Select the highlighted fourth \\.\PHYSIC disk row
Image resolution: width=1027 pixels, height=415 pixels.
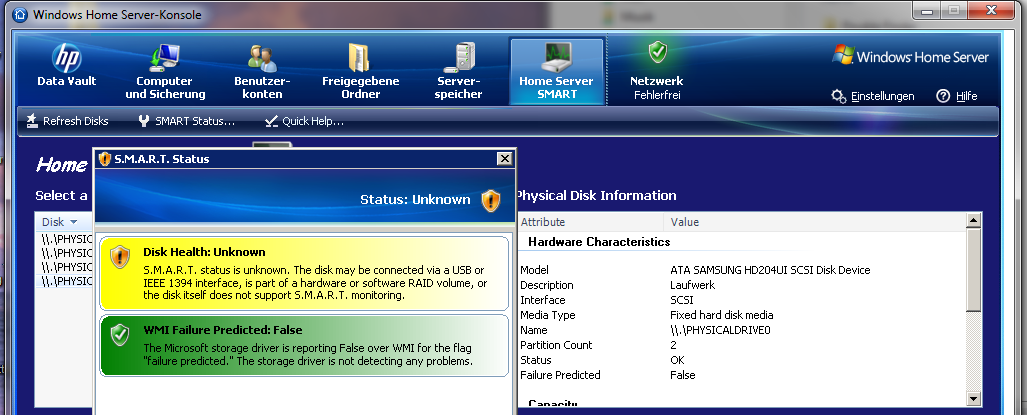(64, 281)
